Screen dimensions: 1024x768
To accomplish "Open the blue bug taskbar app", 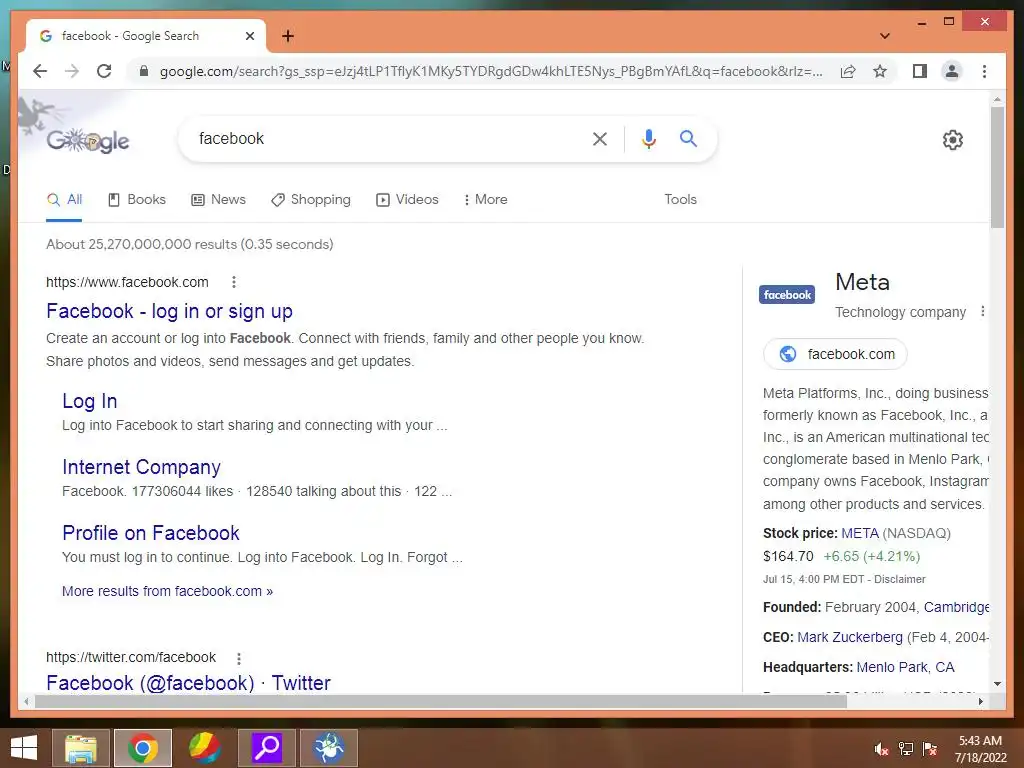I will coord(328,748).
